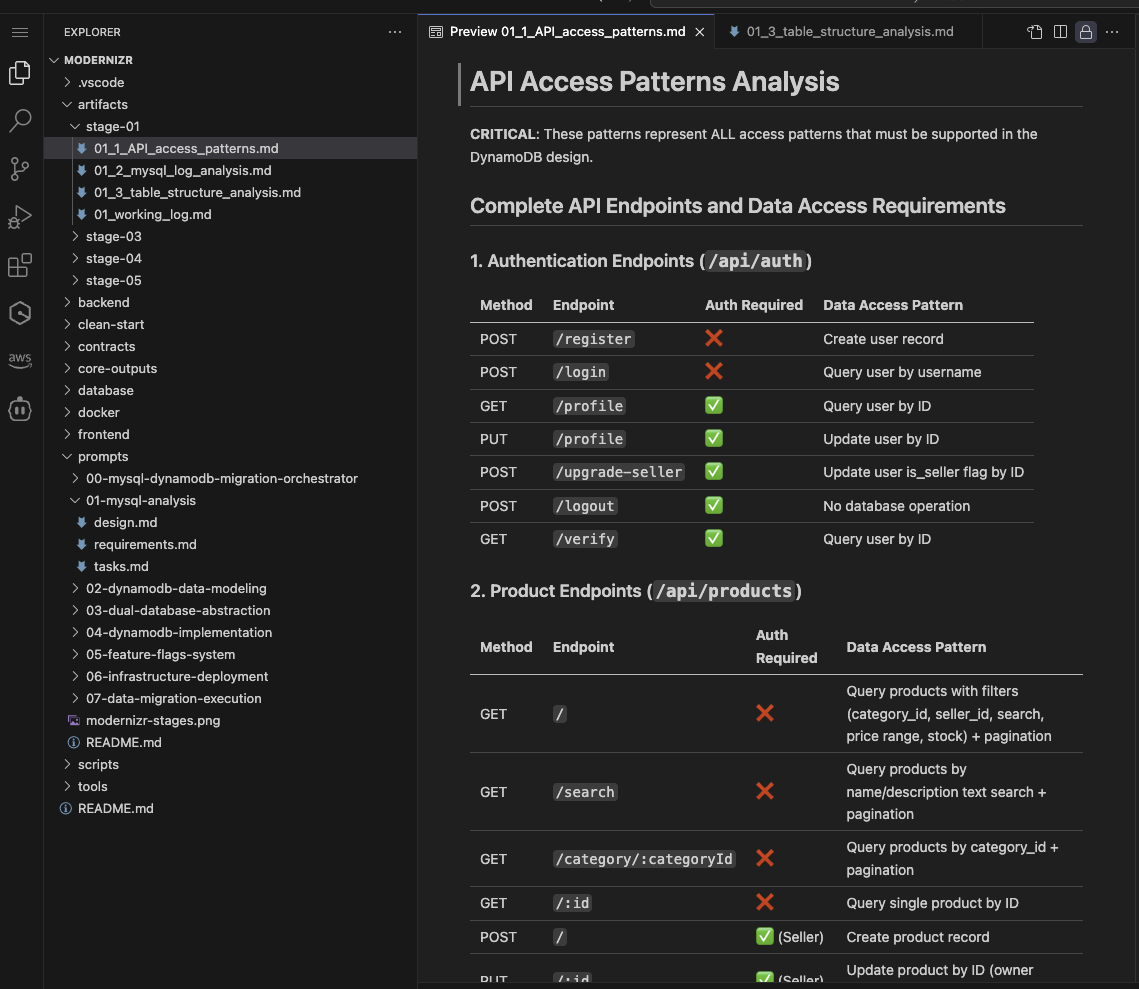
Task: Open the Source Control view
Action: click(x=20, y=169)
